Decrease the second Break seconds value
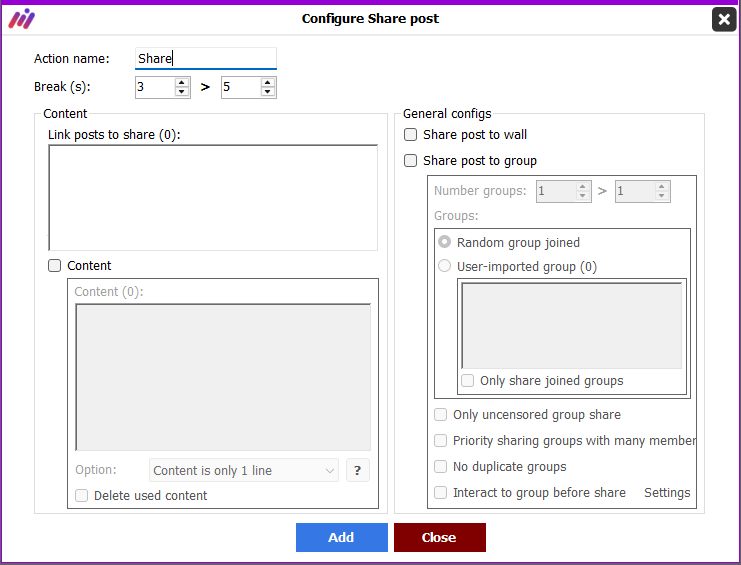 (267, 92)
